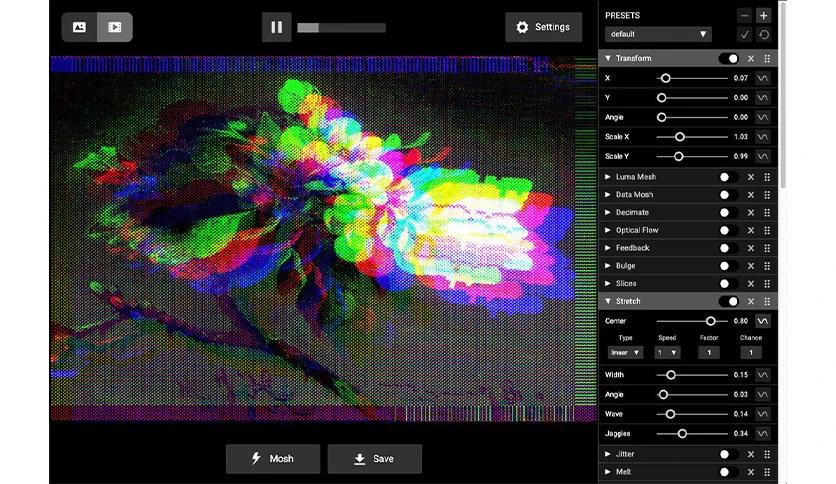This screenshot has width=836, height=484.
Task: Enable the Slices effect
Action: tap(728, 284)
